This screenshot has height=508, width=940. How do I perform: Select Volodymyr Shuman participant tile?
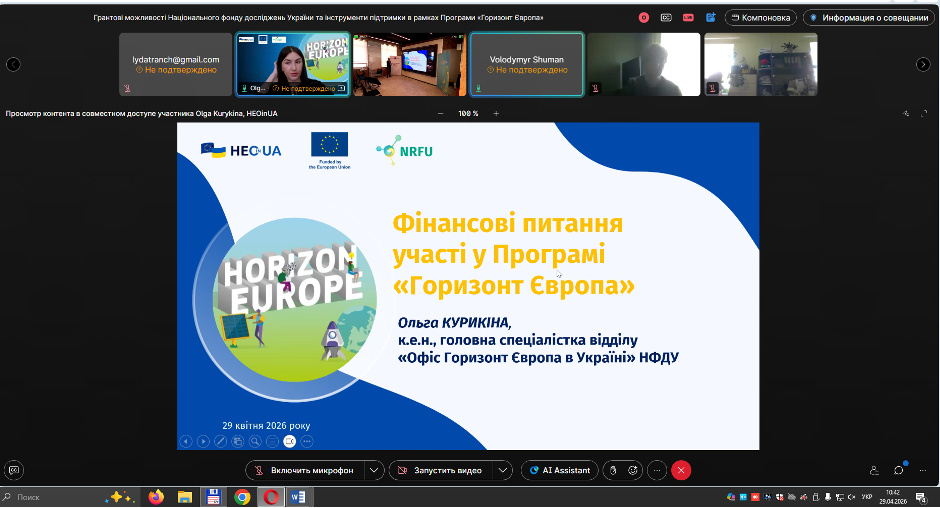526,64
